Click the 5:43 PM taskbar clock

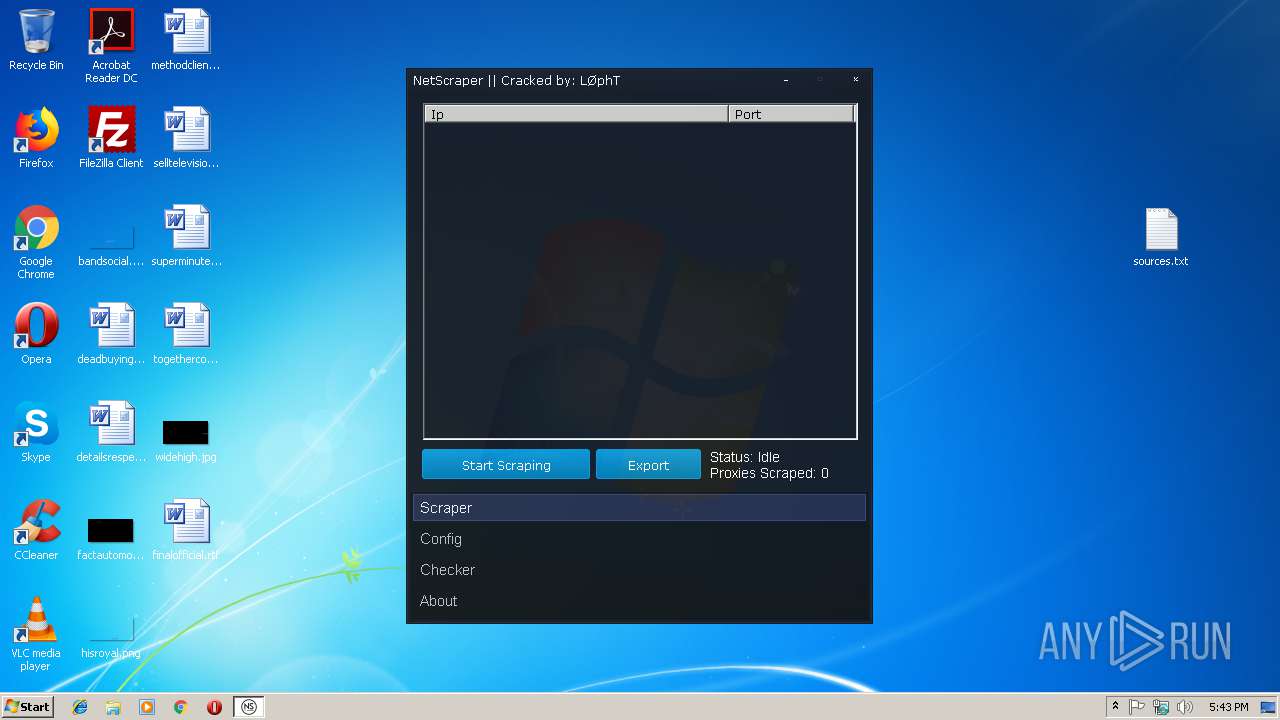coord(1228,707)
